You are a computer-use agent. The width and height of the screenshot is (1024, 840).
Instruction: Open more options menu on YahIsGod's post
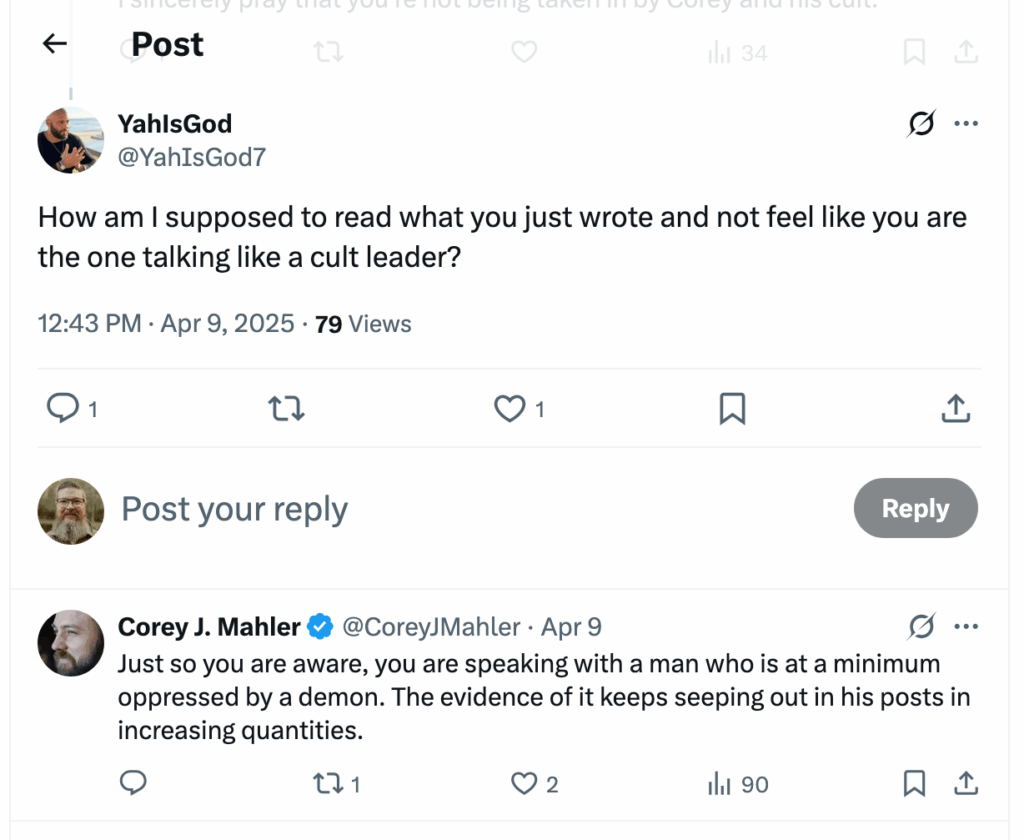(x=966, y=124)
